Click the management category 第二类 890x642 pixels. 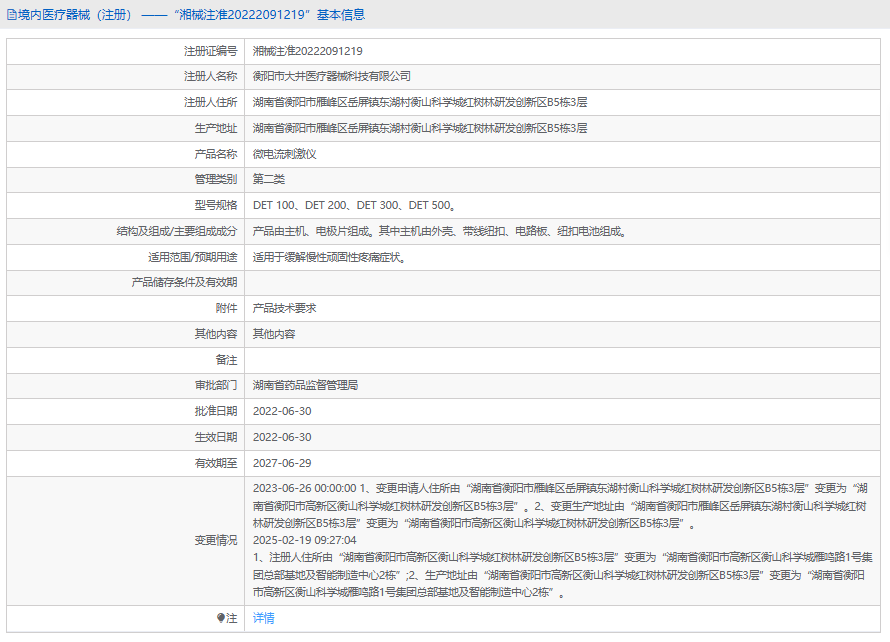coord(268,179)
